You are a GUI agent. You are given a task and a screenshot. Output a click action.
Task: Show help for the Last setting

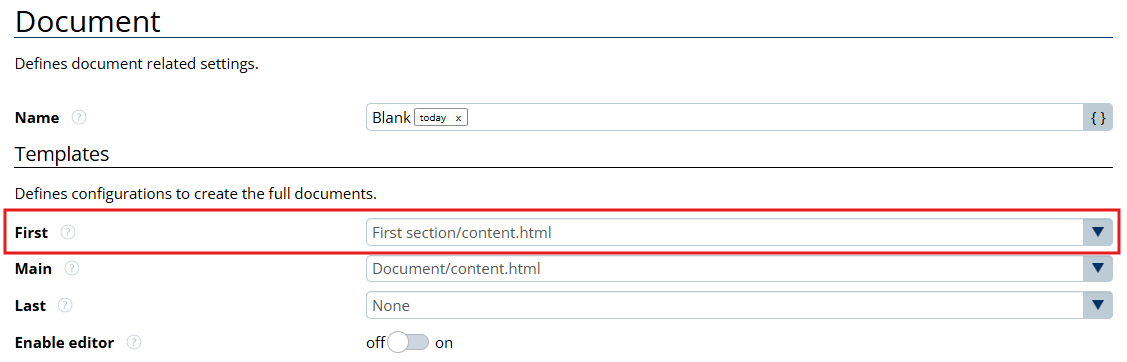click(x=65, y=305)
